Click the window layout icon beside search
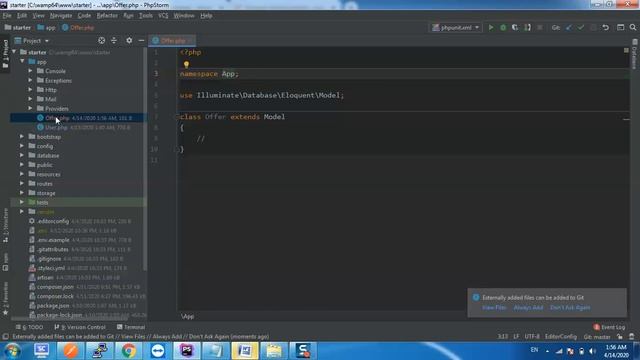This screenshot has width=640, height=360. (x=620, y=27)
